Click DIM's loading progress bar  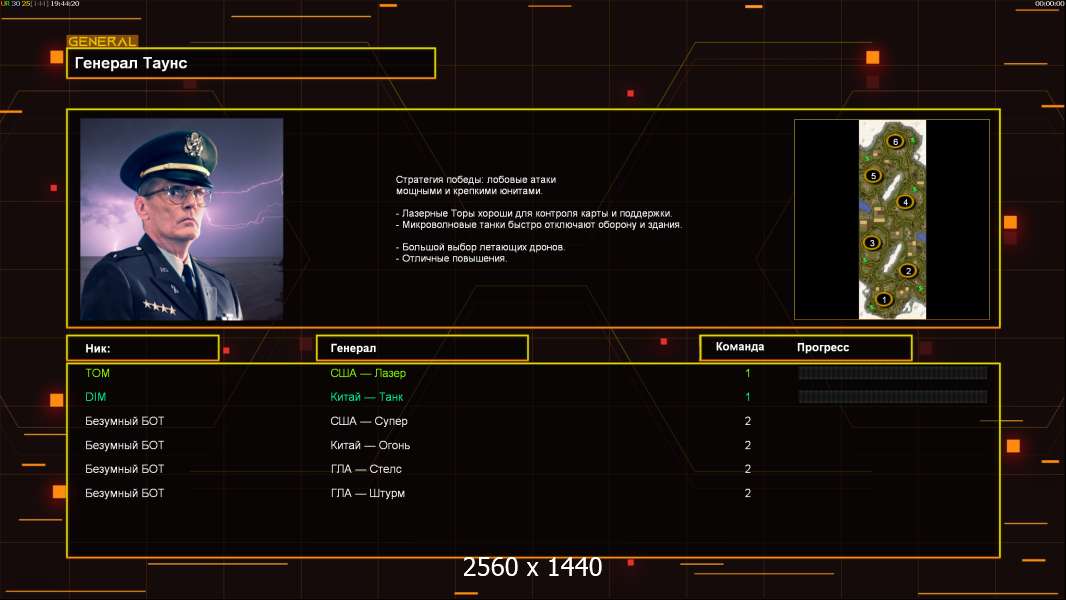(x=893, y=396)
